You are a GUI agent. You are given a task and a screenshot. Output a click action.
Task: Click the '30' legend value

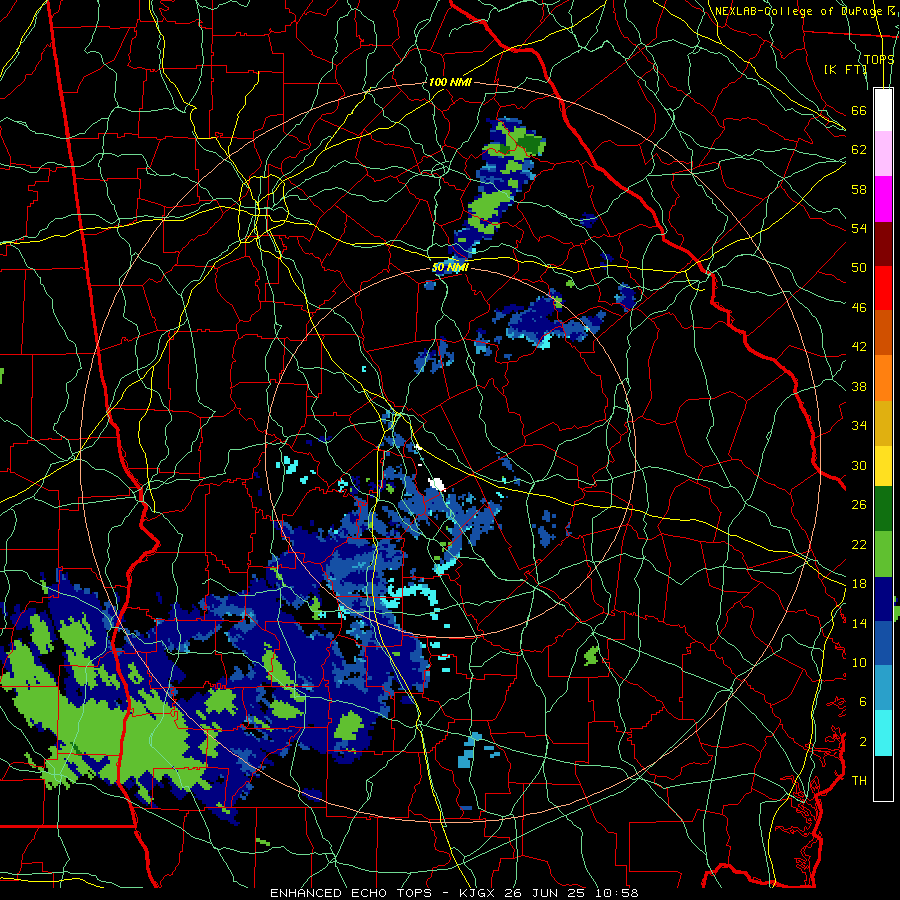[859, 465]
